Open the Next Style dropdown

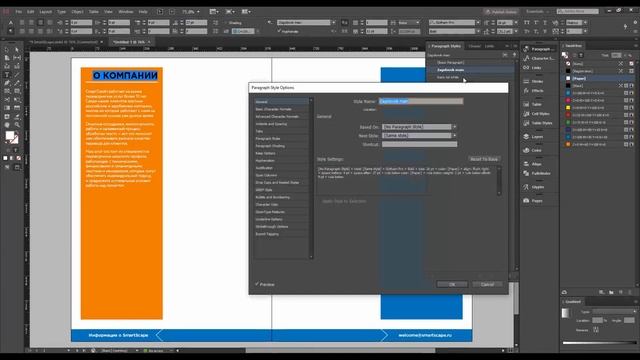(x=419, y=136)
